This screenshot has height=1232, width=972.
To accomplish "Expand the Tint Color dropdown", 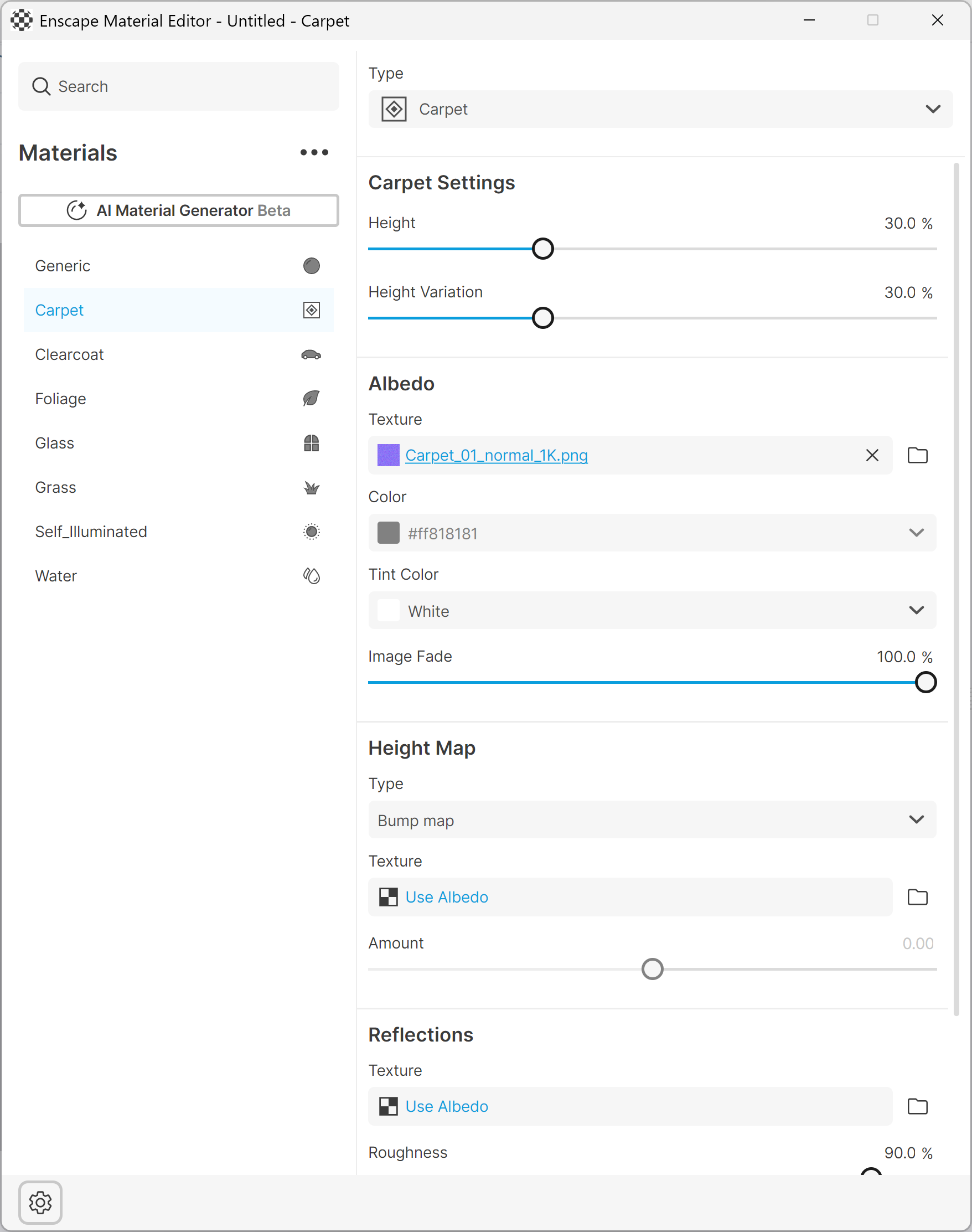I will coord(652,610).
